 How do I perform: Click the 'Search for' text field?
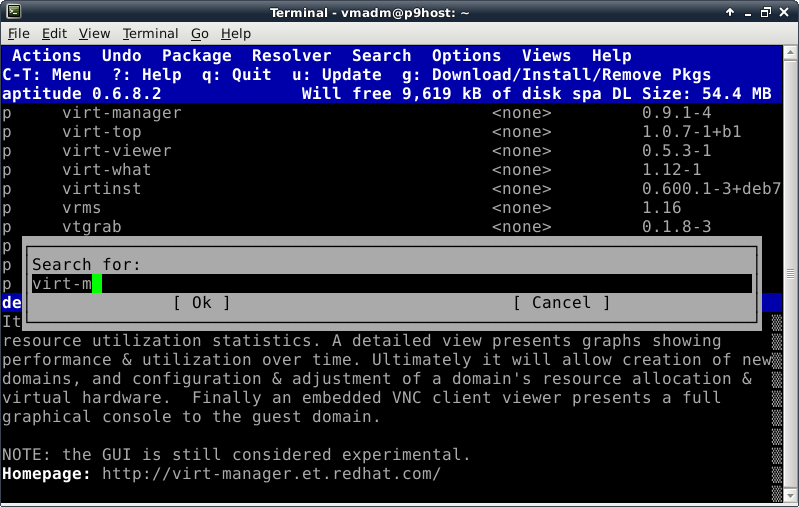[x=390, y=284]
